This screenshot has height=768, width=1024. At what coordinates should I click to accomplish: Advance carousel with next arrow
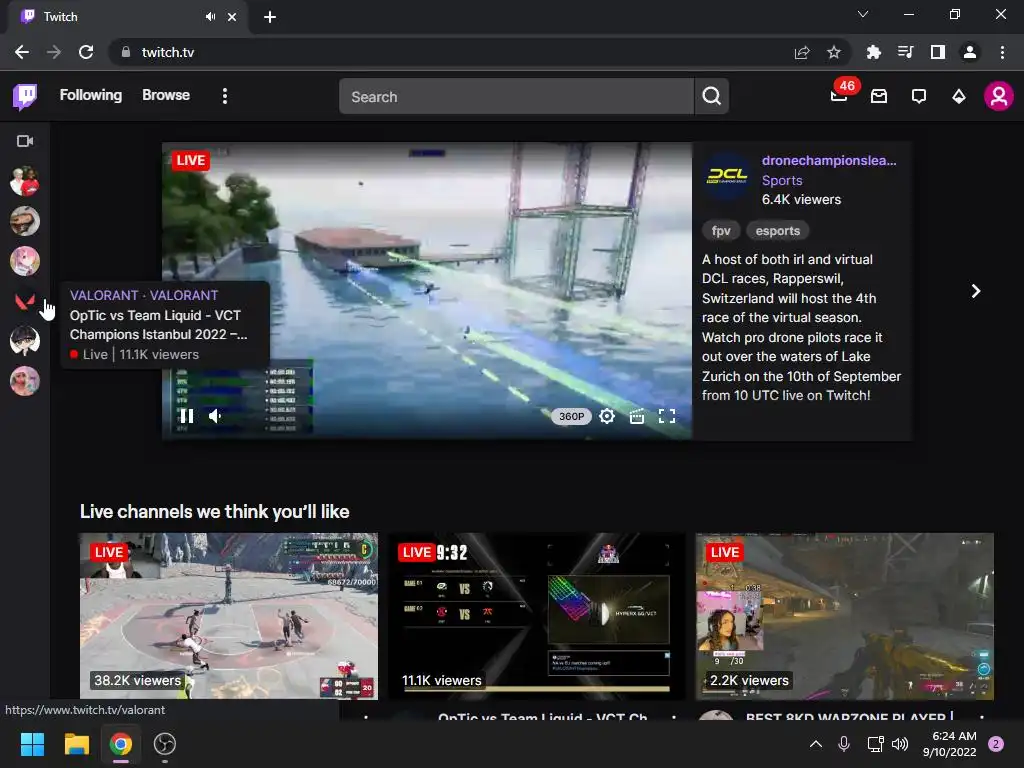976,291
